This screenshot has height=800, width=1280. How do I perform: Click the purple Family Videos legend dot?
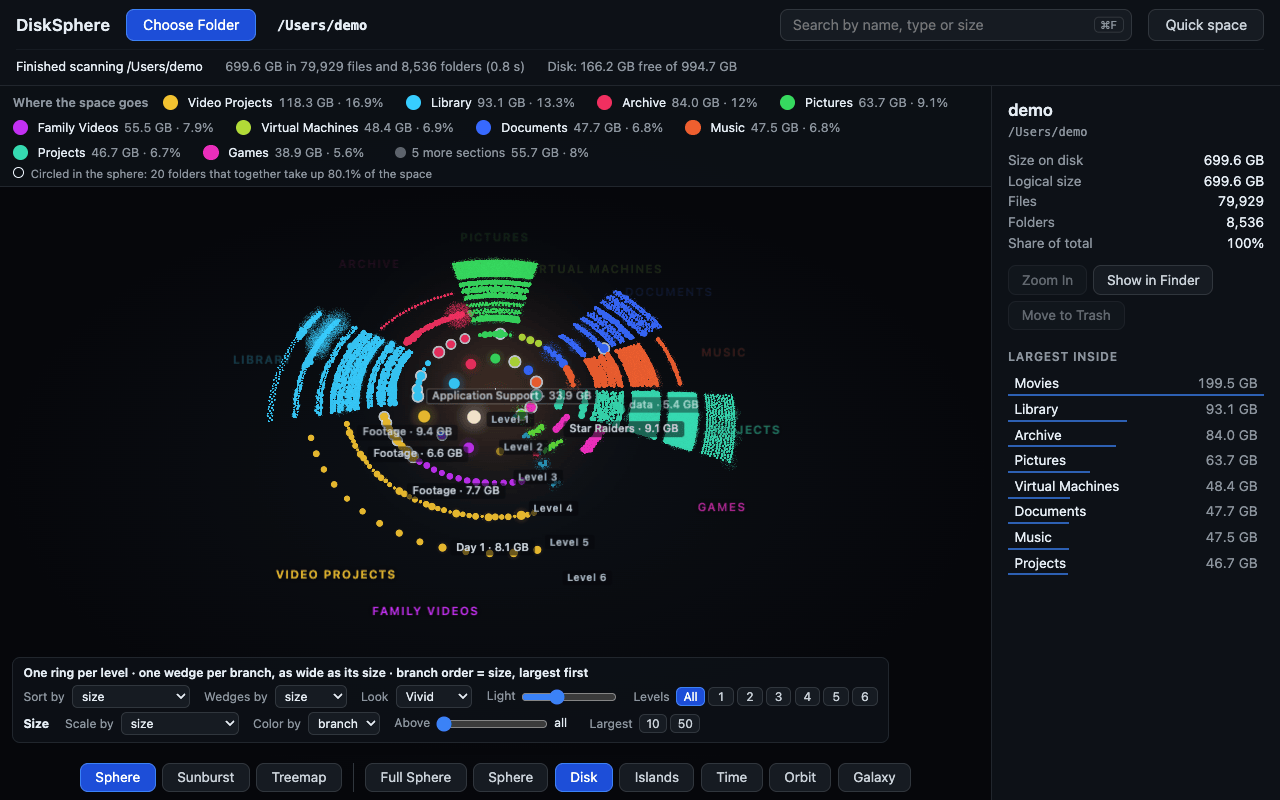pos(21,128)
